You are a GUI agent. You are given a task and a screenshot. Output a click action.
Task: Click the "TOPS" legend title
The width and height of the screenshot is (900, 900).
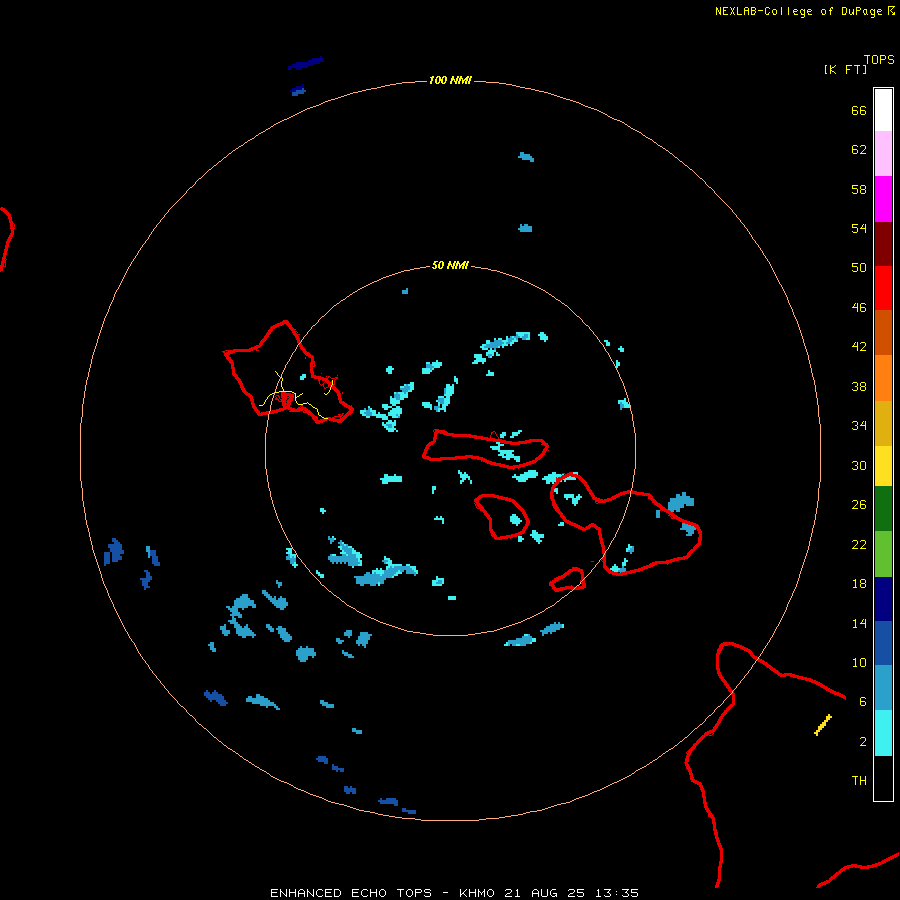coord(879,59)
